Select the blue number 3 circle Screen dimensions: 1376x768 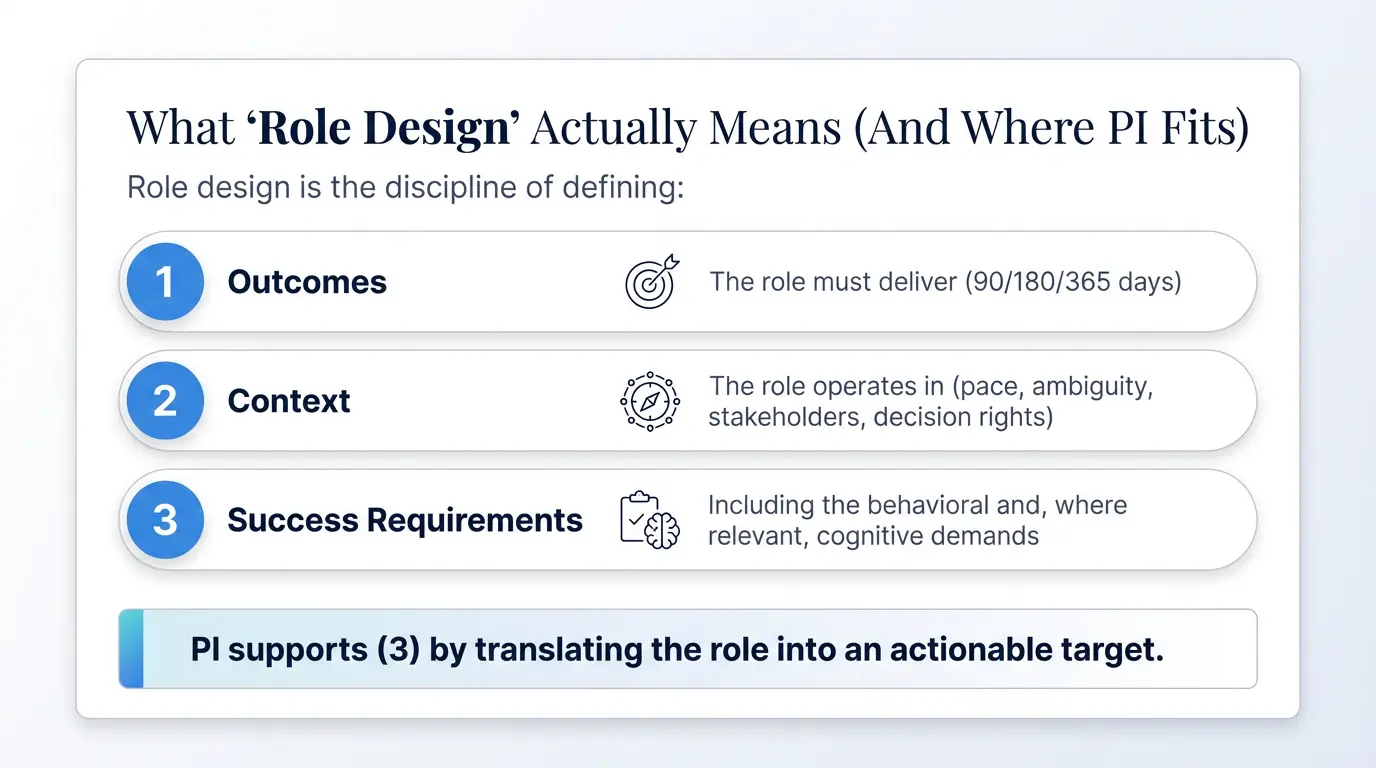pyautogui.click(x=165, y=520)
